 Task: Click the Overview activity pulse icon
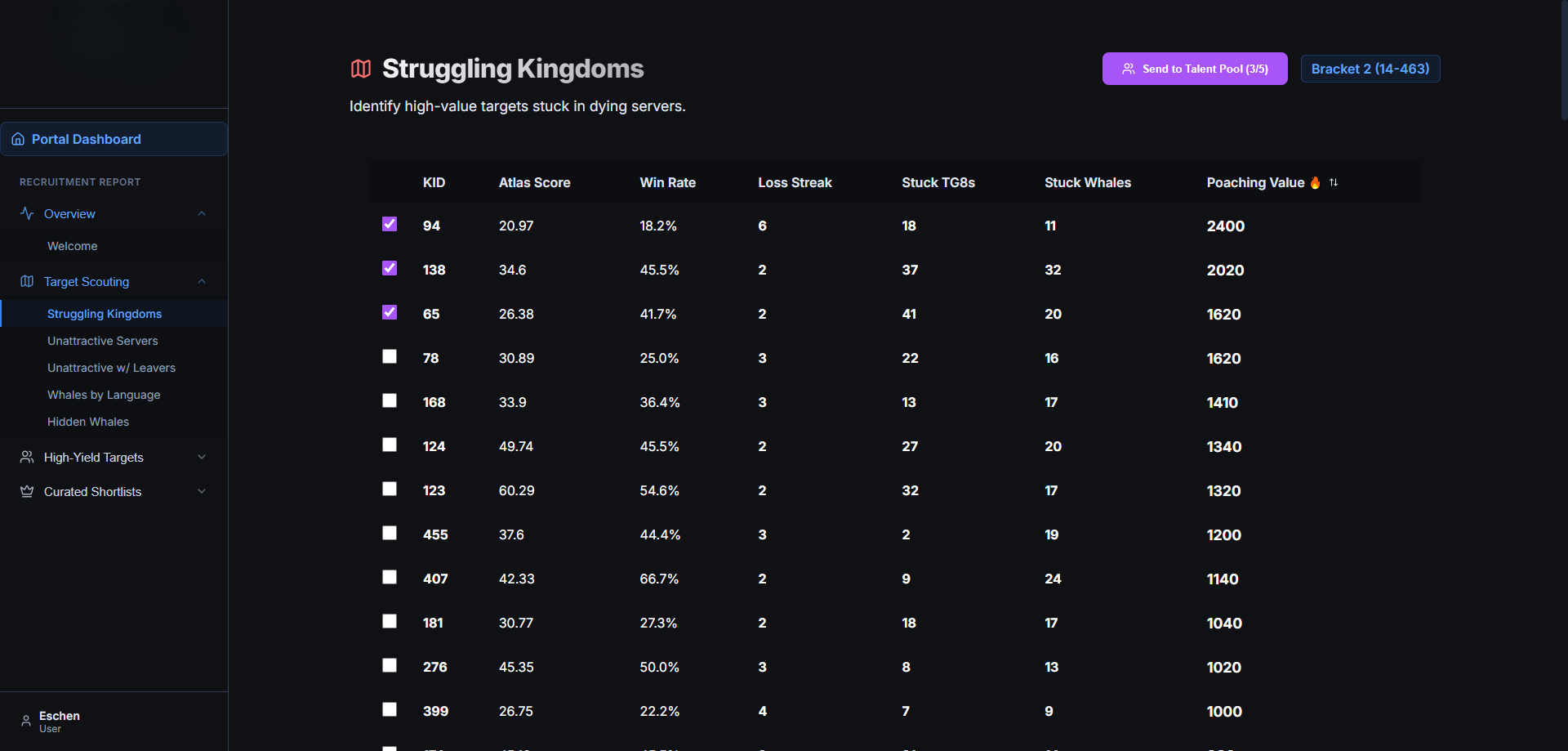click(27, 213)
